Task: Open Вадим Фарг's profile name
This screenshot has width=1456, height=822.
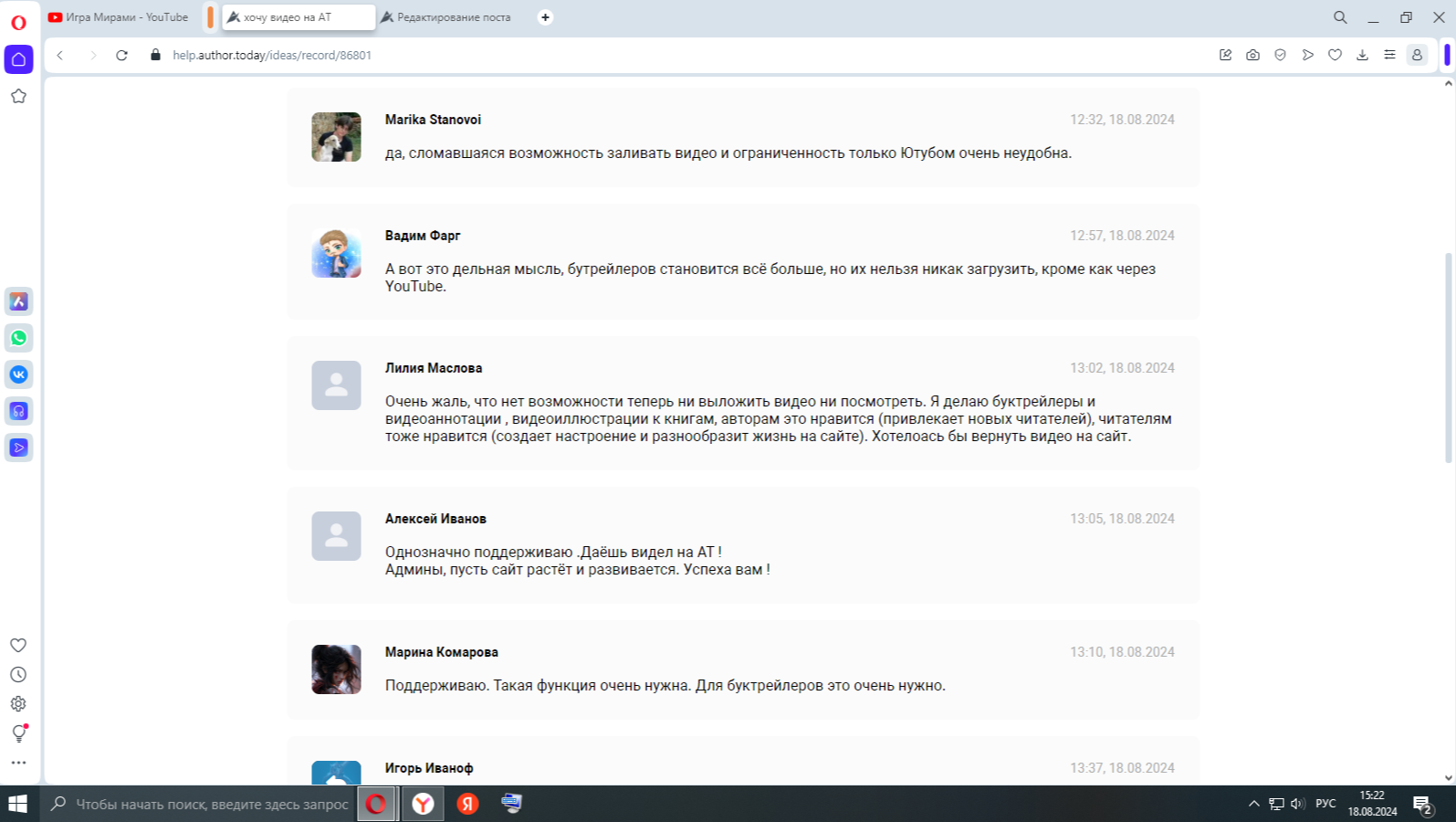Action: pyautogui.click(x=423, y=236)
